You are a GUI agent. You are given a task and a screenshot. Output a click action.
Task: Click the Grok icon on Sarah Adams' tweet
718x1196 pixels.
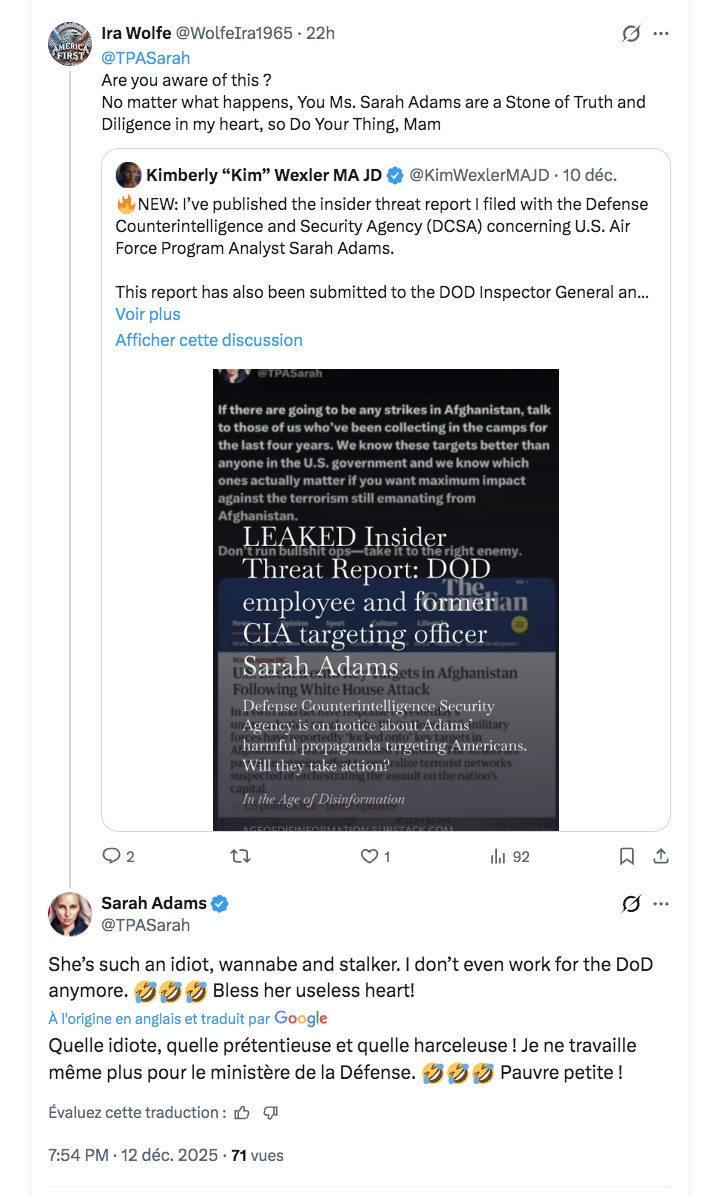point(631,904)
